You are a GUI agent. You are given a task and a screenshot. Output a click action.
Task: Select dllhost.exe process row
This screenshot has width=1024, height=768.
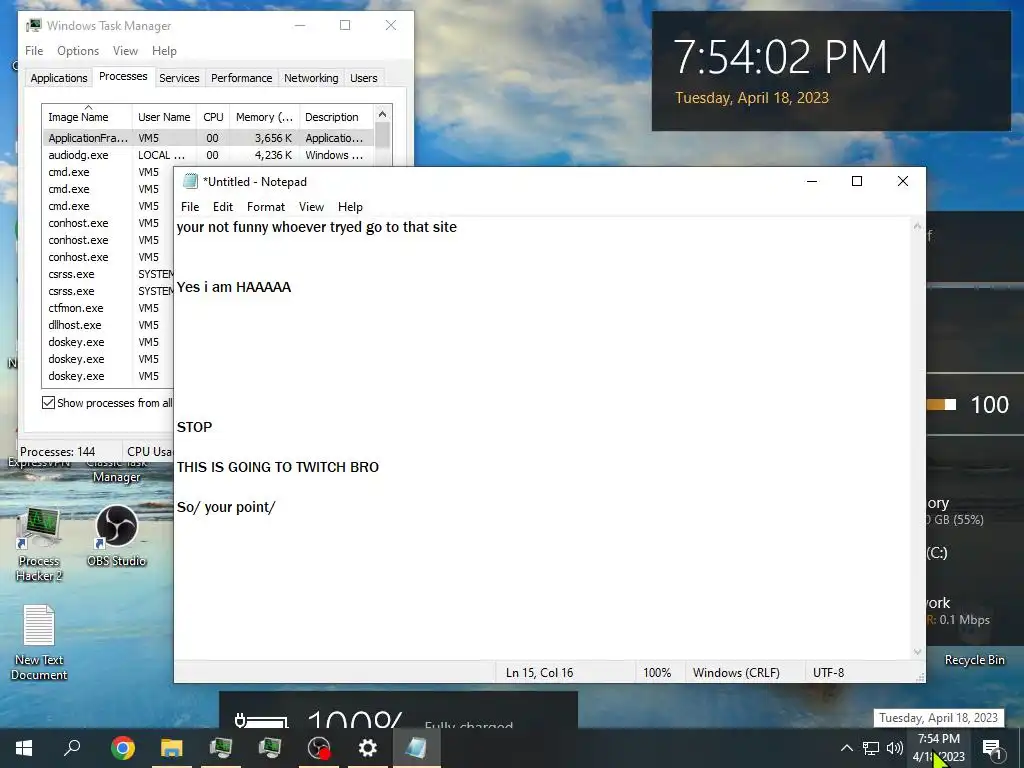tap(108, 325)
